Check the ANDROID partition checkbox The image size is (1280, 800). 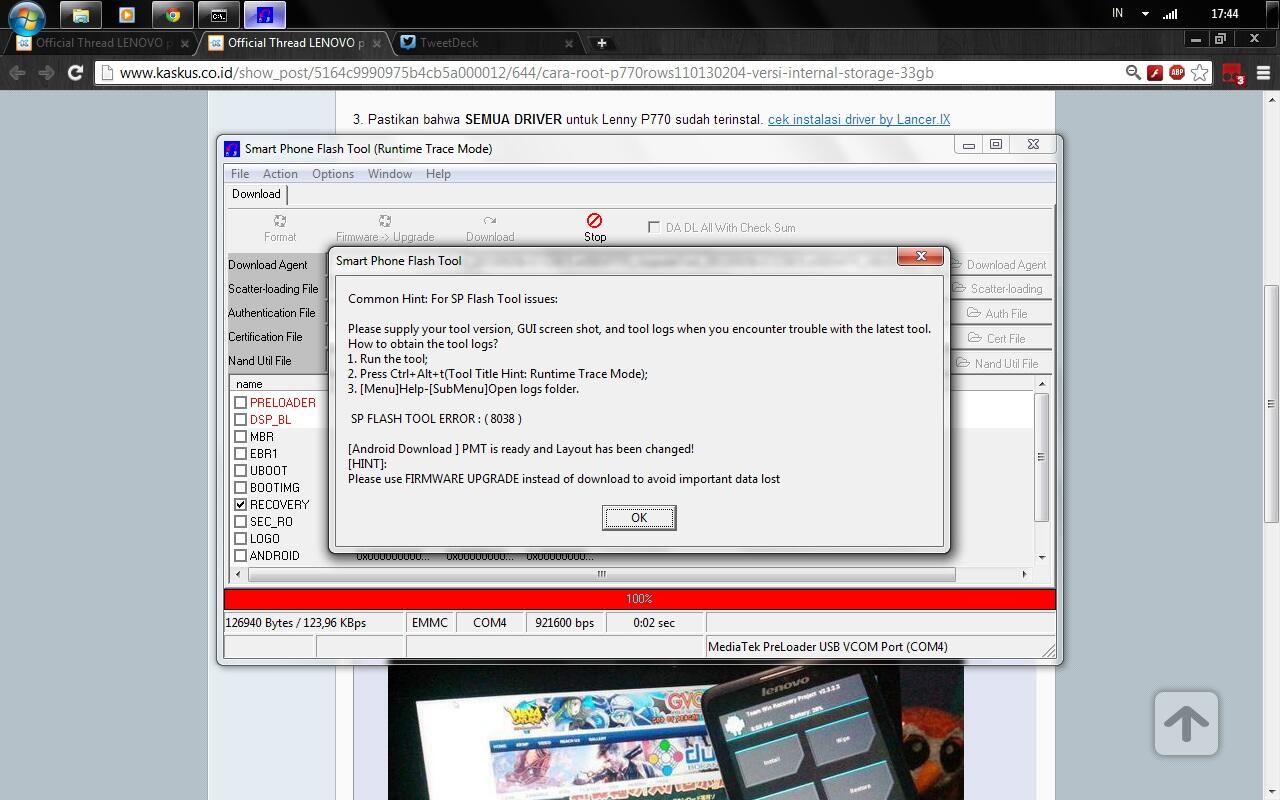240,555
